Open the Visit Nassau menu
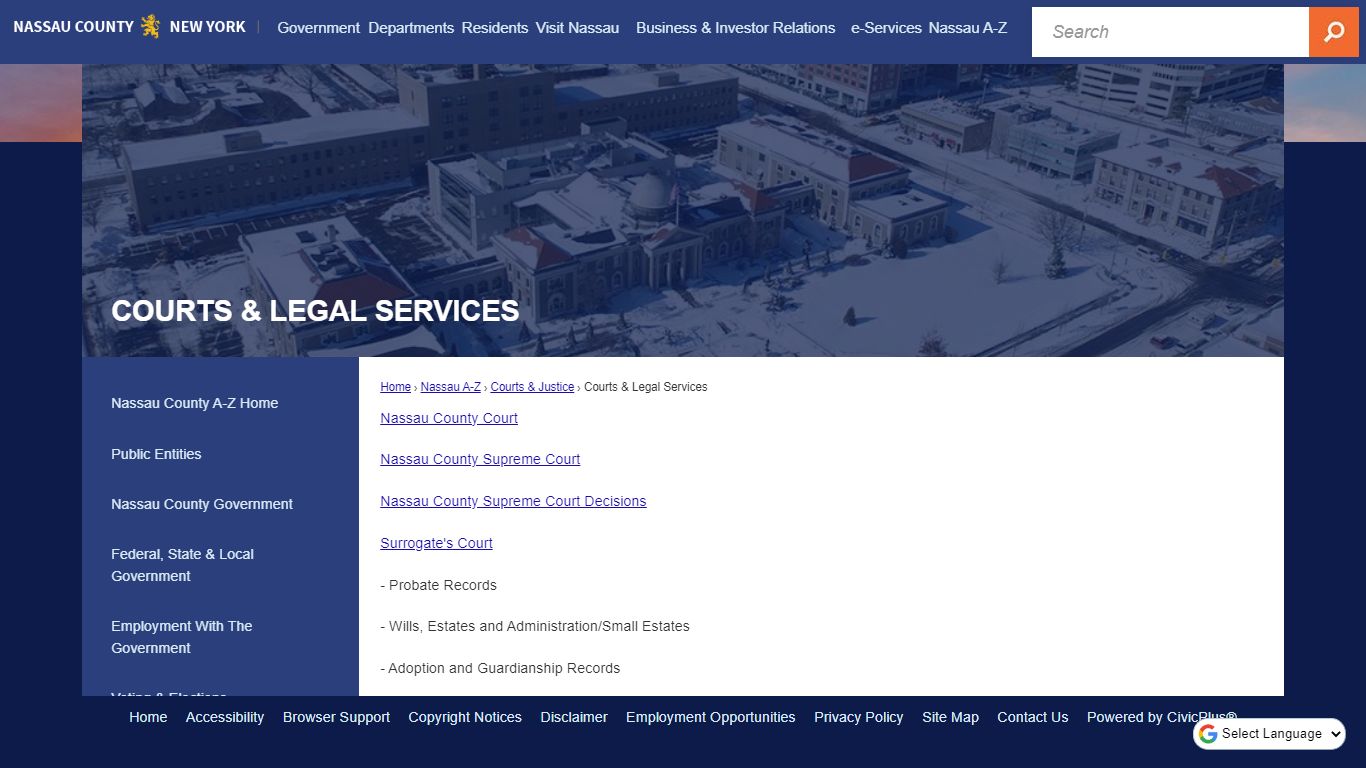The image size is (1366, 768). click(x=577, y=28)
